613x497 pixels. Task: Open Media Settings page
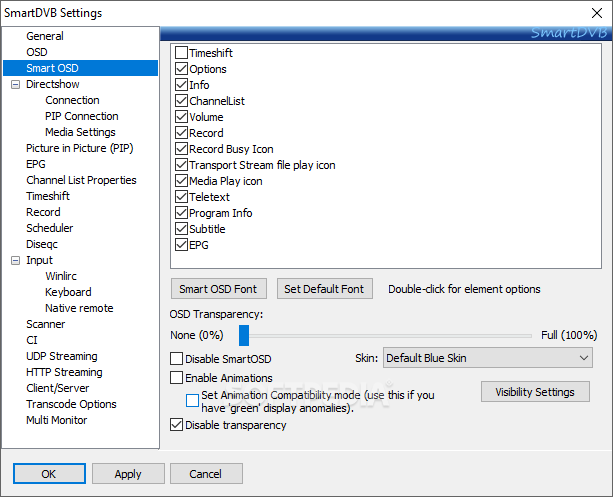(x=80, y=132)
